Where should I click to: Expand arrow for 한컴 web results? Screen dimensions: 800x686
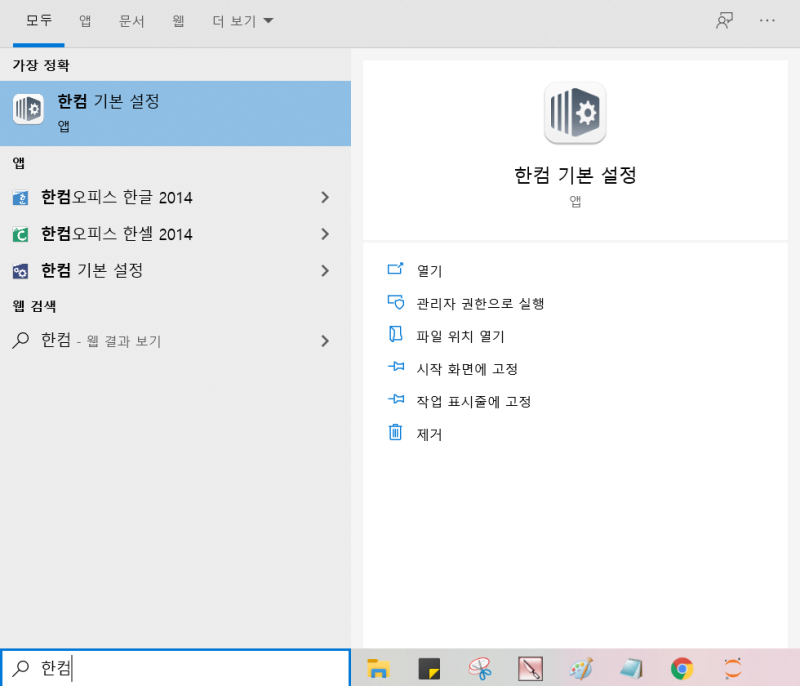[x=325, y=341]
